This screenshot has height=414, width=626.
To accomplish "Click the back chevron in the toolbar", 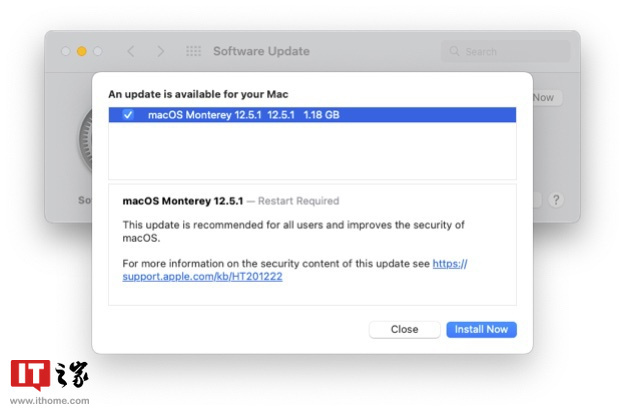I will tap(131, 51).
